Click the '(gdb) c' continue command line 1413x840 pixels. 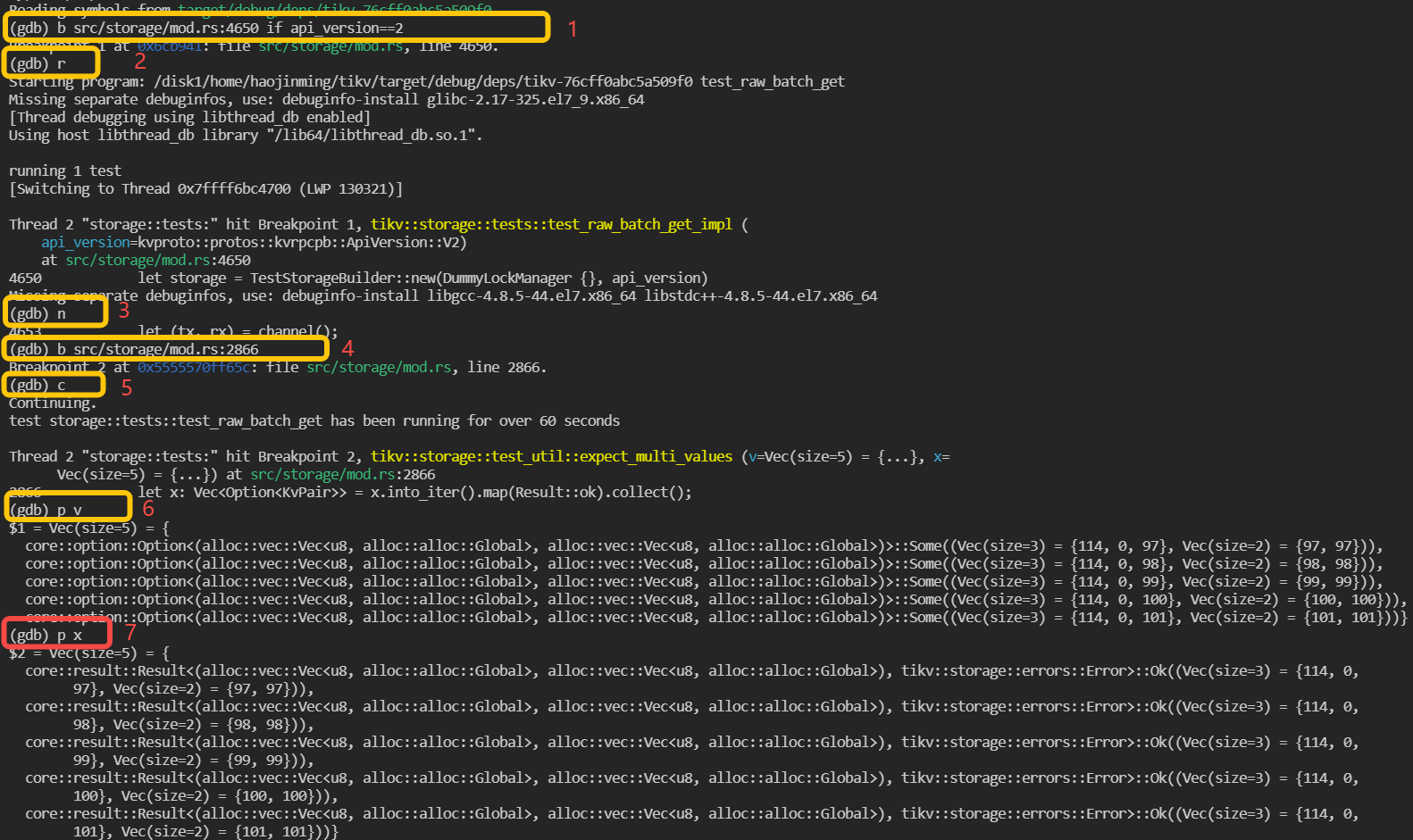[x=38, y=385]
